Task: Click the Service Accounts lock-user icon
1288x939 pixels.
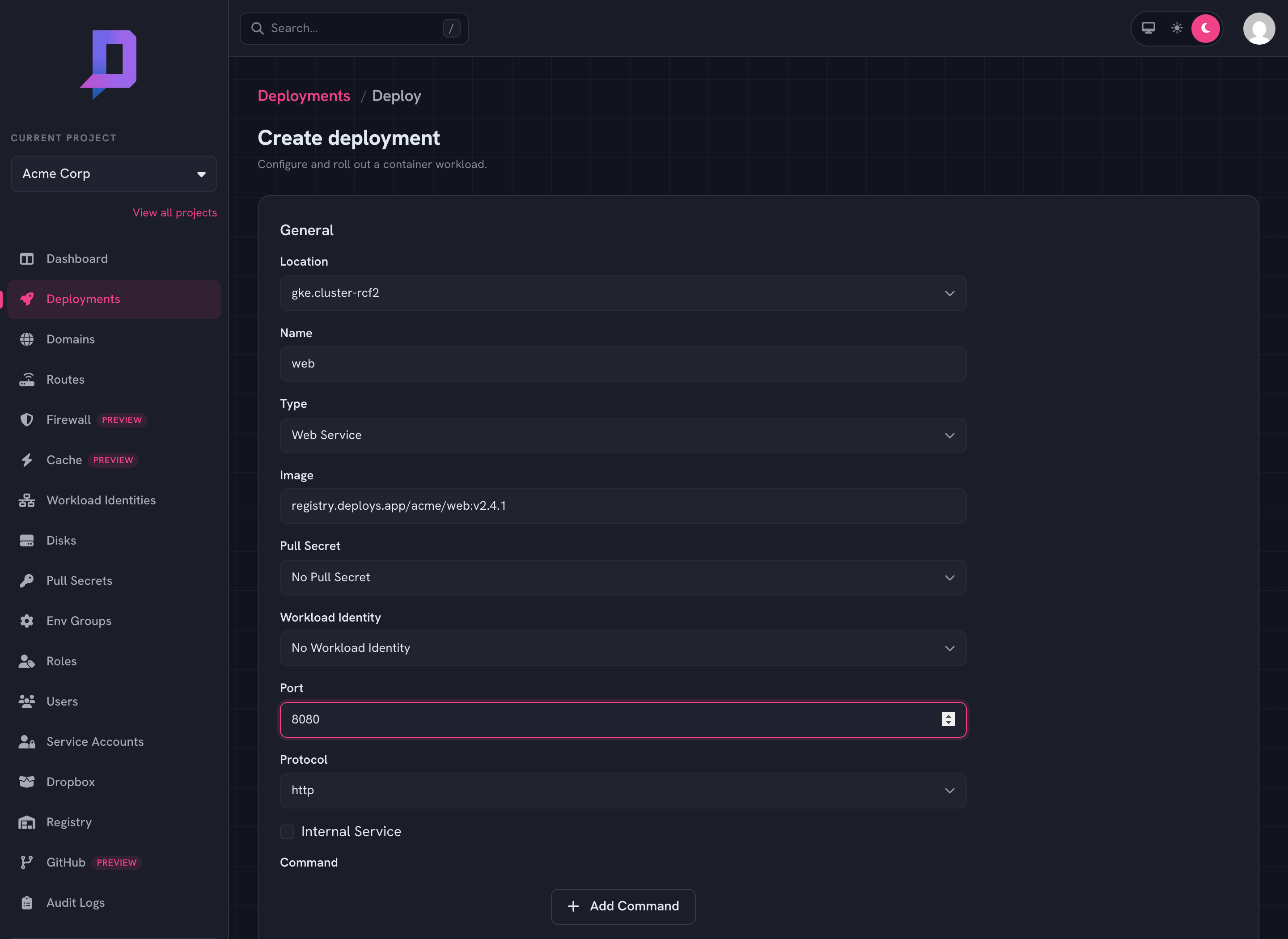Action: (x=27, y=742)
